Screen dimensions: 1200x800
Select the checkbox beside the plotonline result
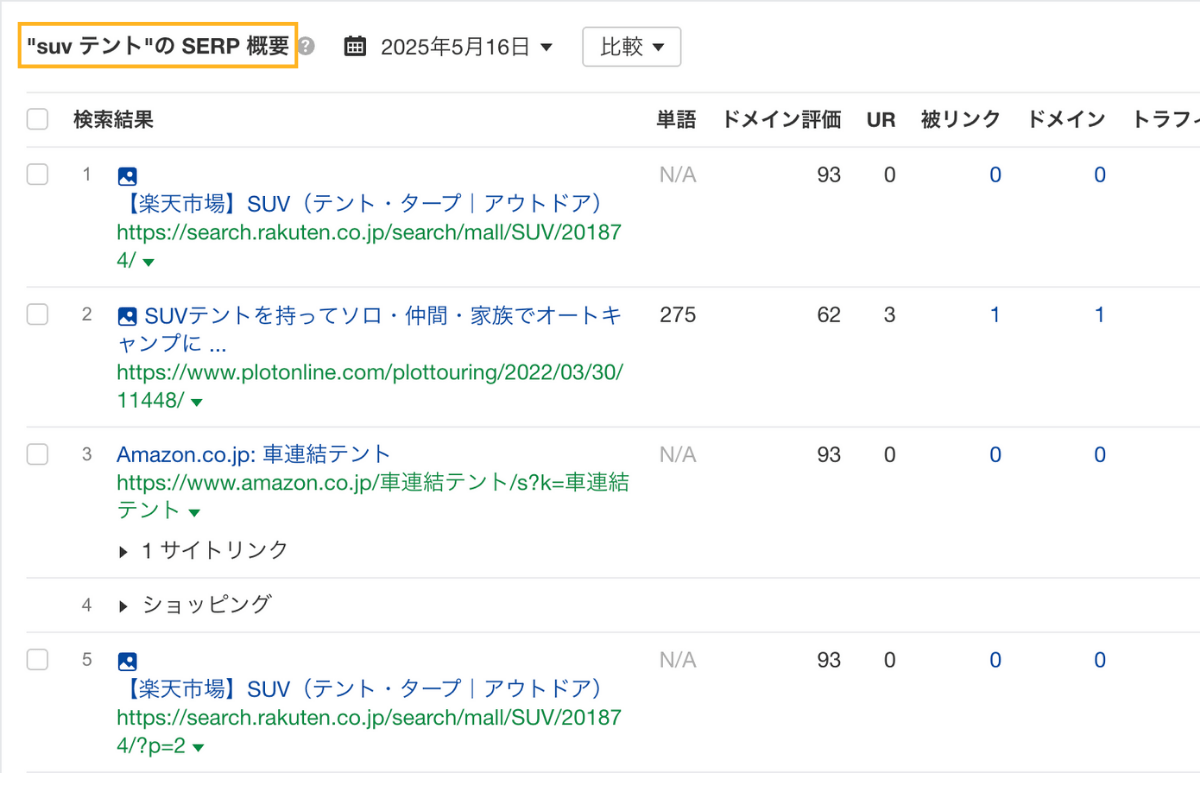click(37, 313)
